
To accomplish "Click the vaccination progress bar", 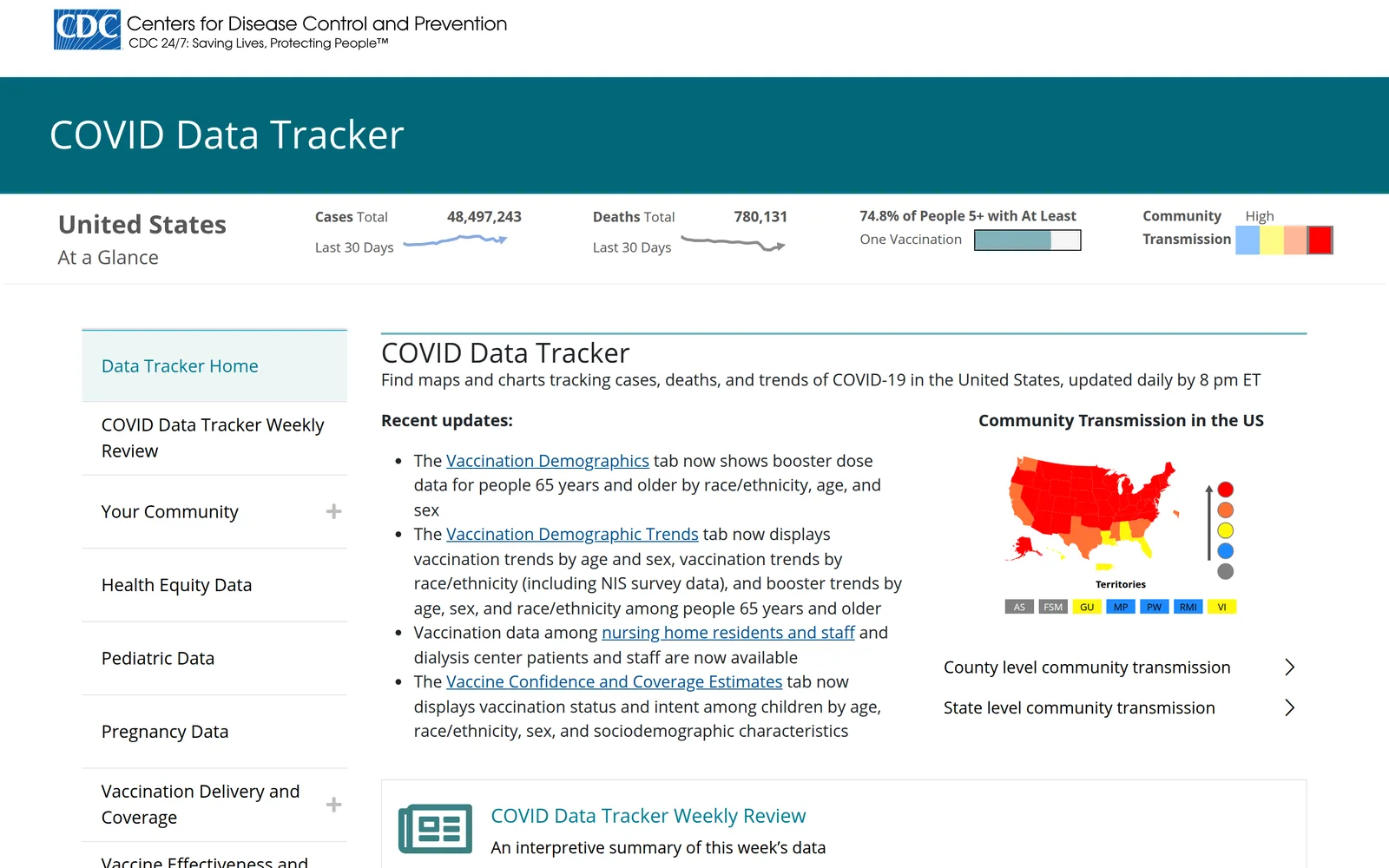I will click(1028, 240).
